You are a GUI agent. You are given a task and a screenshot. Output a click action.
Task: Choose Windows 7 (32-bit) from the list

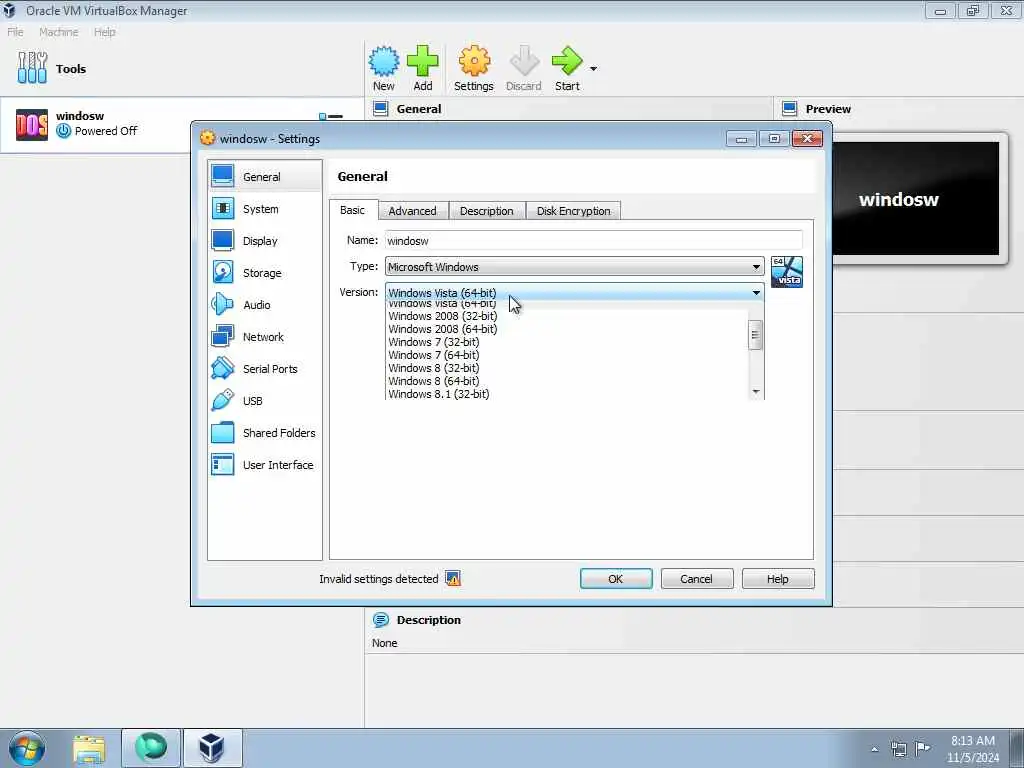[x=567, y=342]
